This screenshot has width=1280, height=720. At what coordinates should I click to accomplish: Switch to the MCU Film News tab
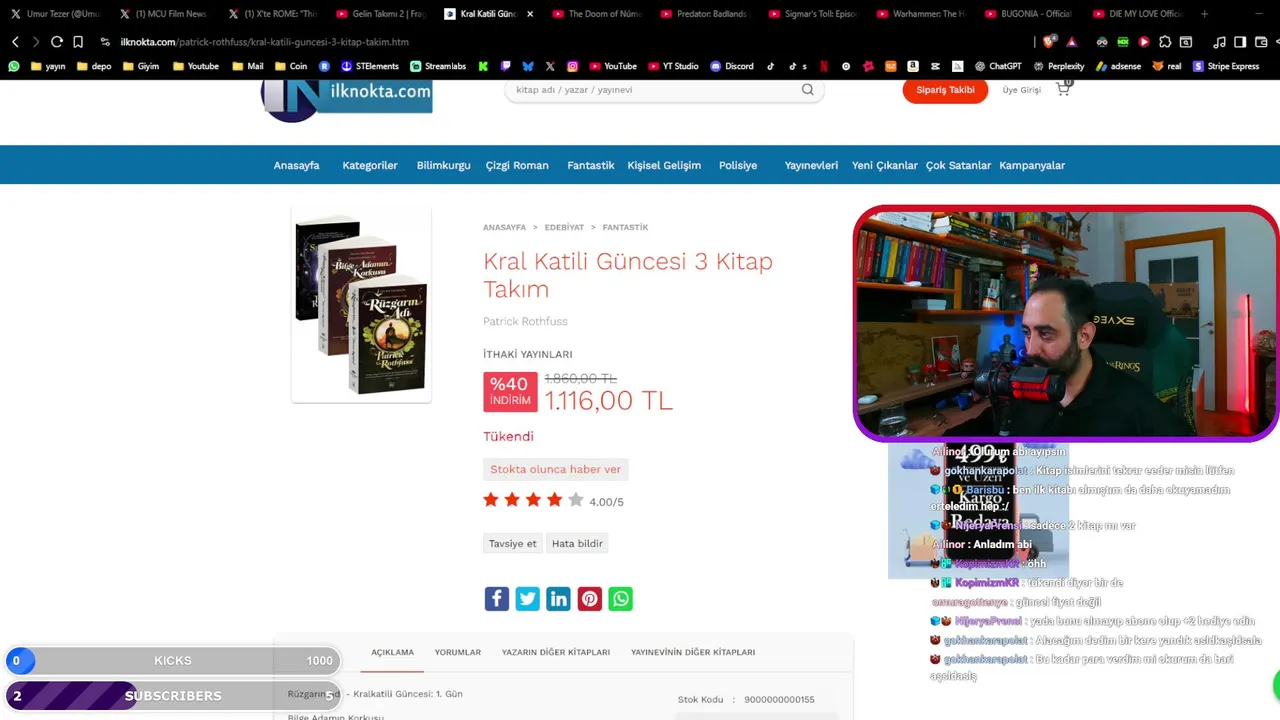(164, 14)
